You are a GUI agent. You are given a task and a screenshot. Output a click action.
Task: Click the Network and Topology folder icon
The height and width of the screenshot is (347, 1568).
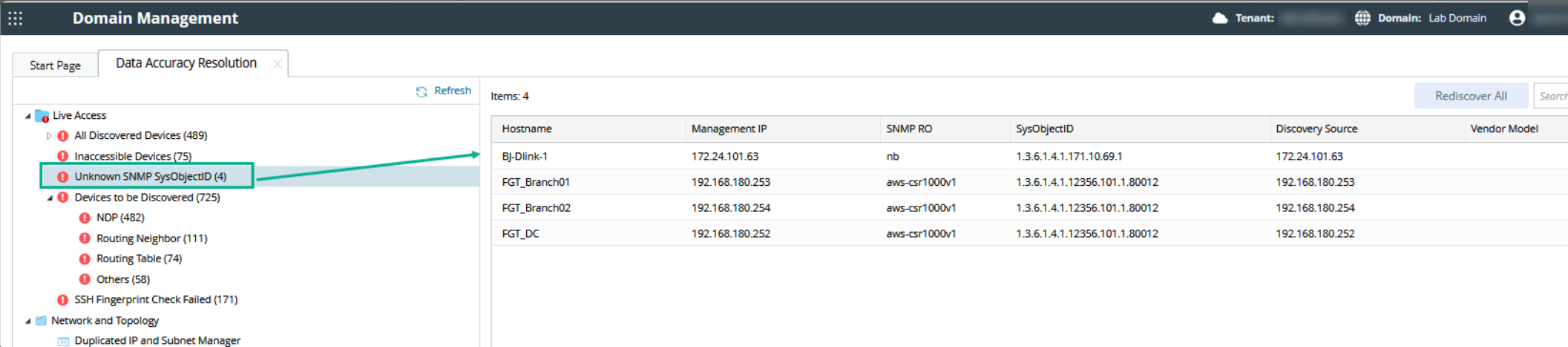[x=42, y=321]
